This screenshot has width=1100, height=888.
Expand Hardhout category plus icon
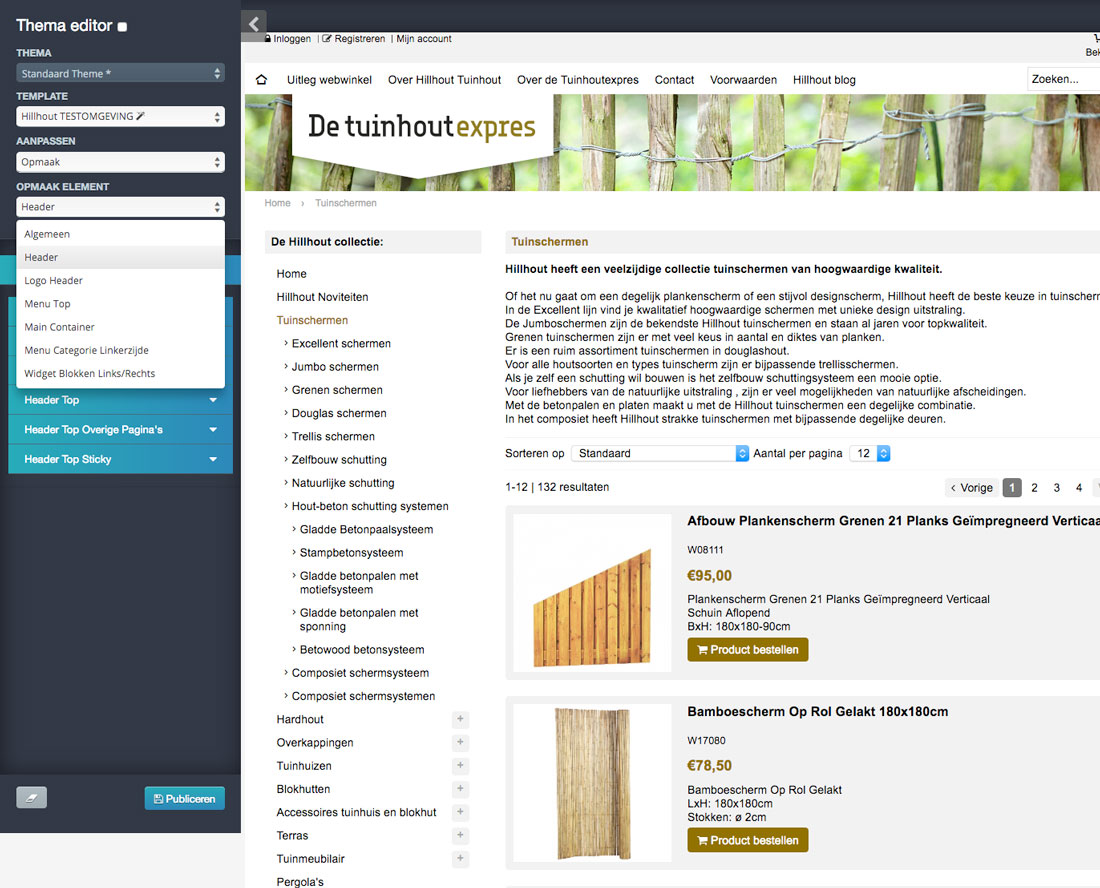pyautogui.click(x=460, y=719)
